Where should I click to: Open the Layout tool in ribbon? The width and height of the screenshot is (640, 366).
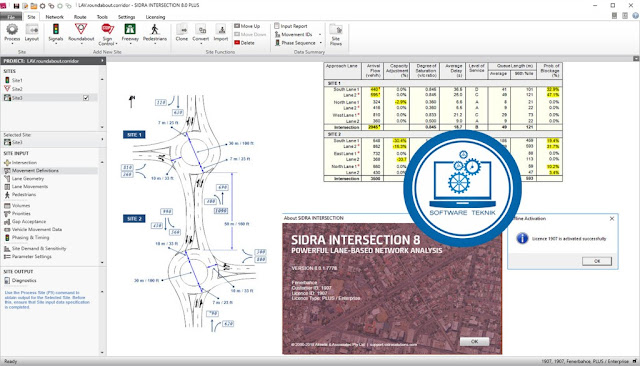[31, 33]
